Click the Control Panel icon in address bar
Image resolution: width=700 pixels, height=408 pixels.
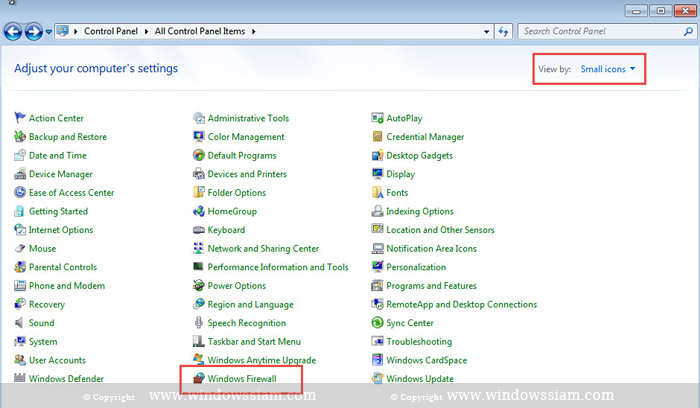[62, 31]
